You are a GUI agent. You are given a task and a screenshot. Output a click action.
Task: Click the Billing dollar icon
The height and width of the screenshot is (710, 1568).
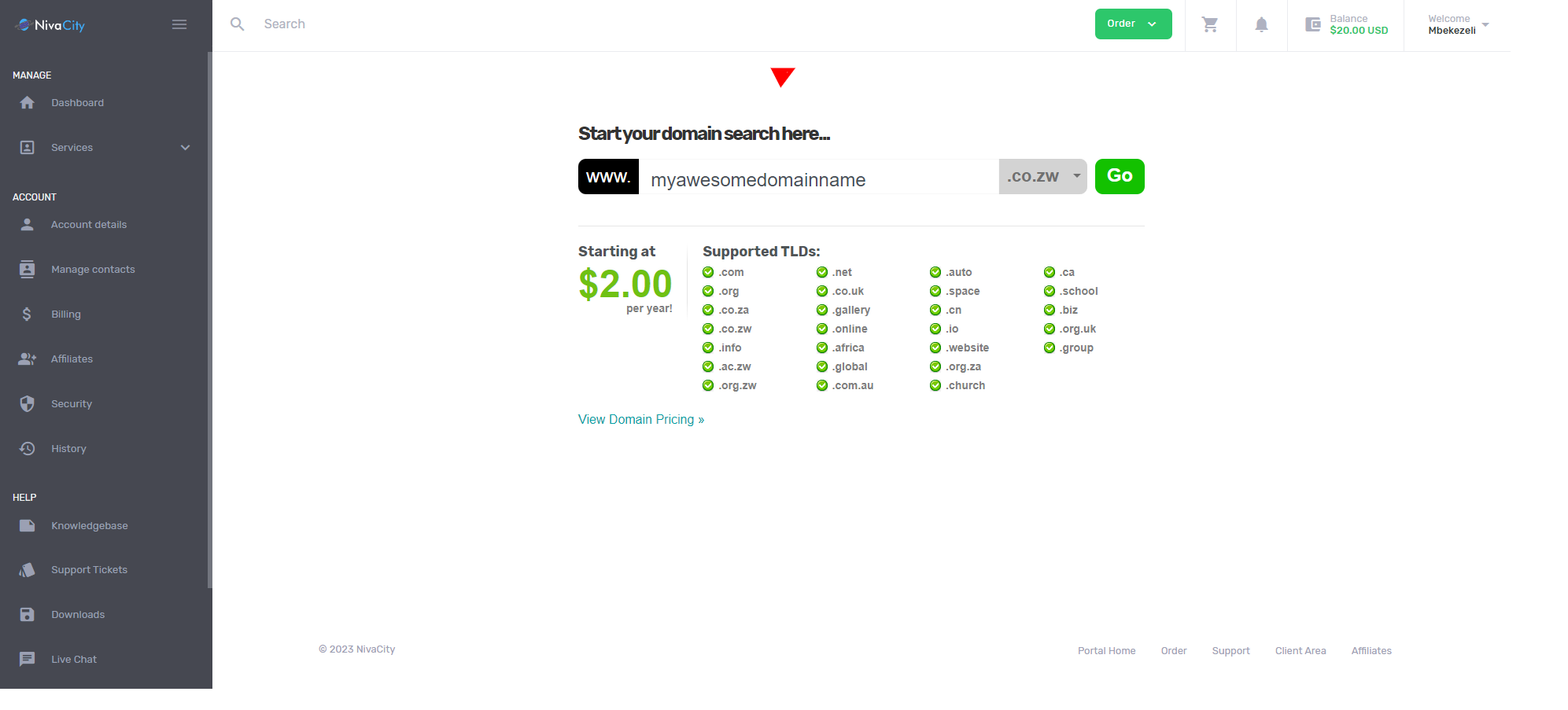click(27, 315)
